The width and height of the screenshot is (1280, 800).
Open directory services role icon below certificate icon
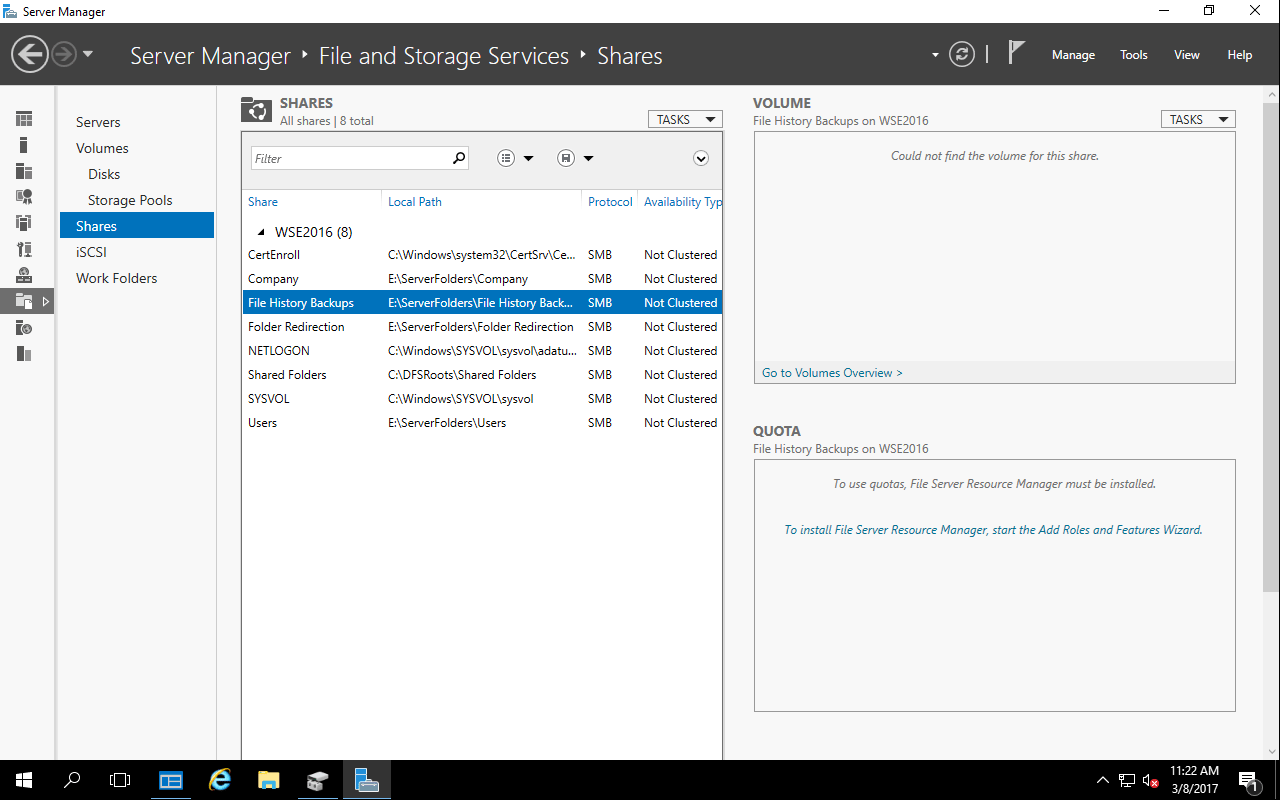[24, 223]
